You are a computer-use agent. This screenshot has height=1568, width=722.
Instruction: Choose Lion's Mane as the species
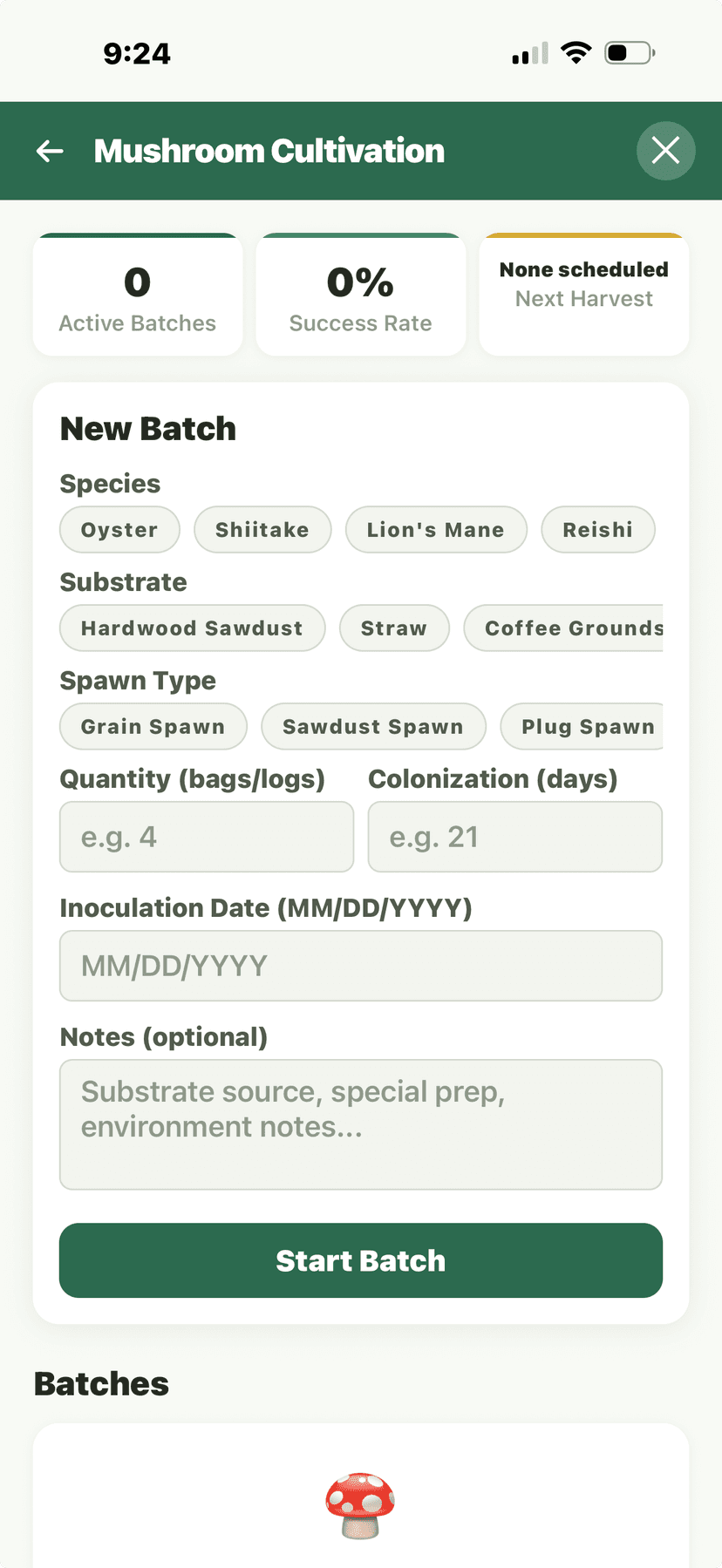click(x=436, y=529)
